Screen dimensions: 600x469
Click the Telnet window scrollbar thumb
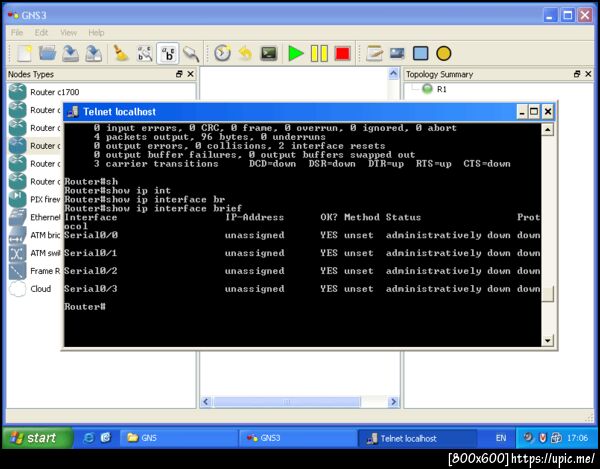click(548, 294)
